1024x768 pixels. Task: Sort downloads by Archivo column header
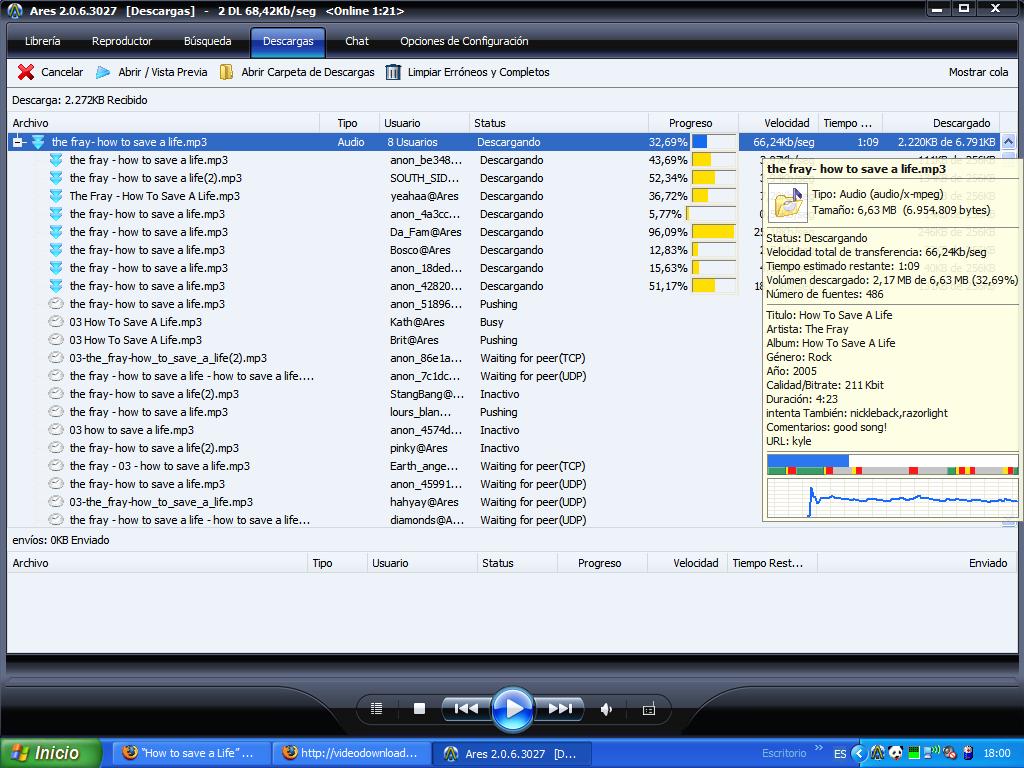click(x=163, y=123)
